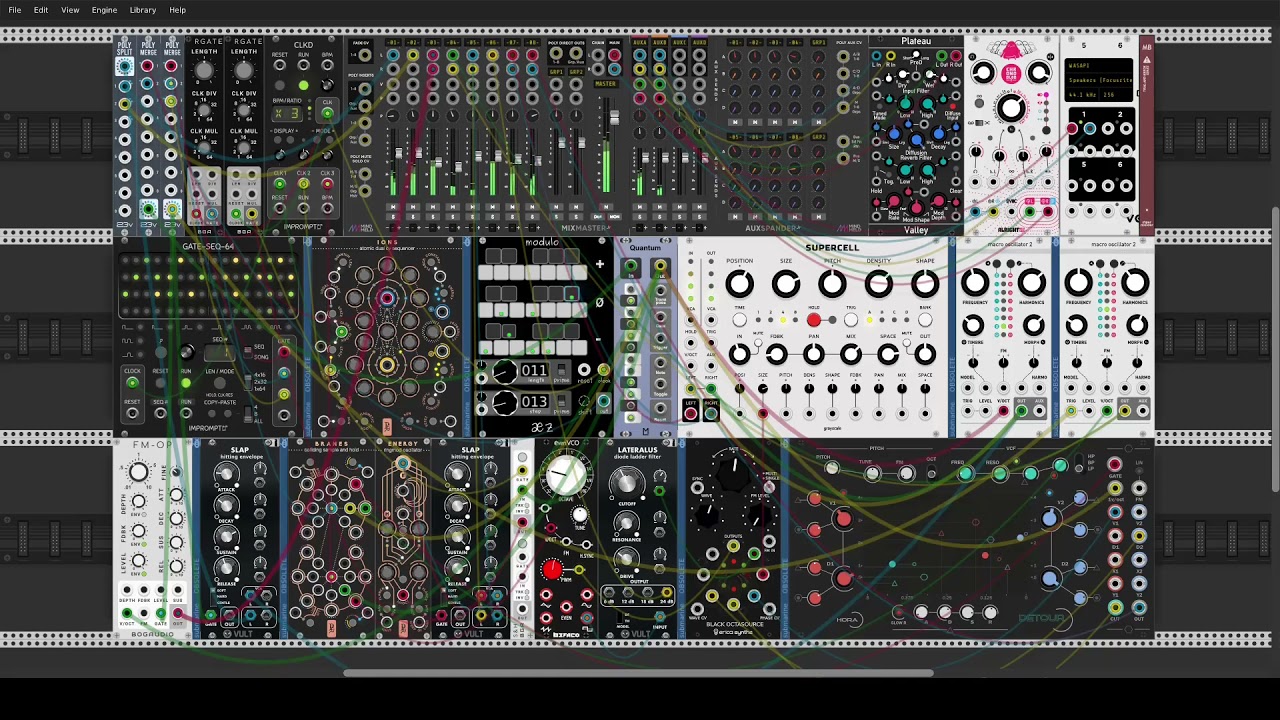Click the GATE-SEQ-64 red GATE output jack
1280x720 pixels.
point(284,352)
